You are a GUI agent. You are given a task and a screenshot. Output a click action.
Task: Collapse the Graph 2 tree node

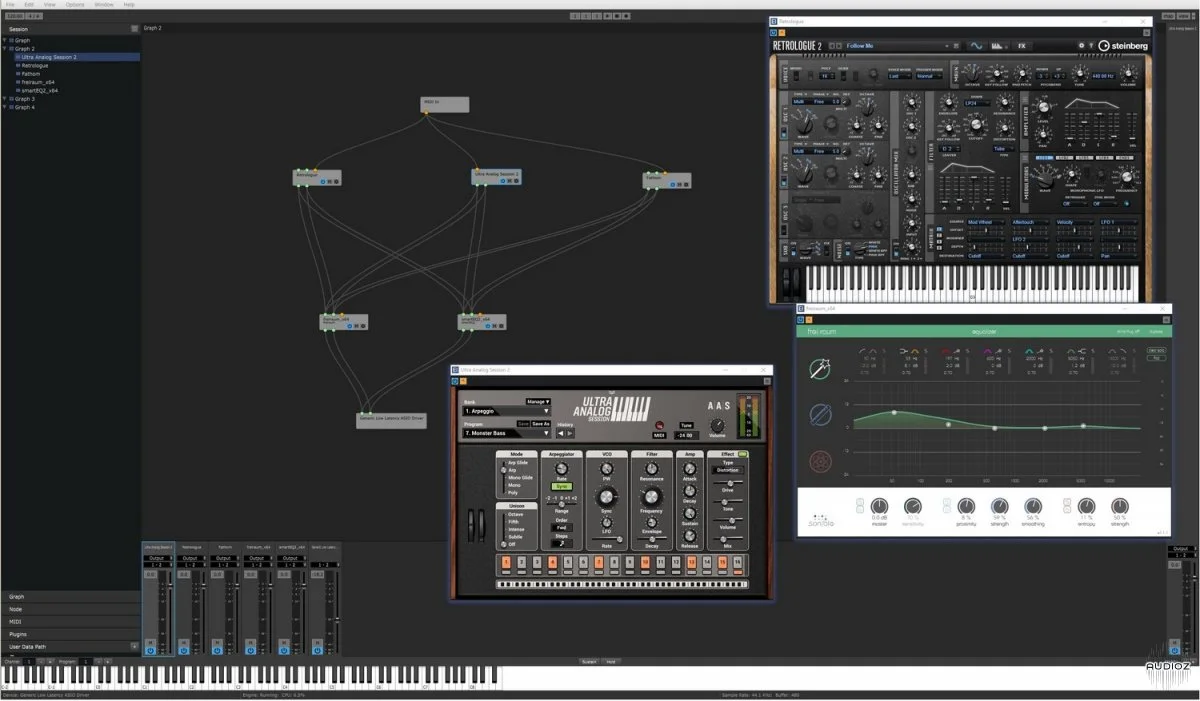click(x=4, y=48)
